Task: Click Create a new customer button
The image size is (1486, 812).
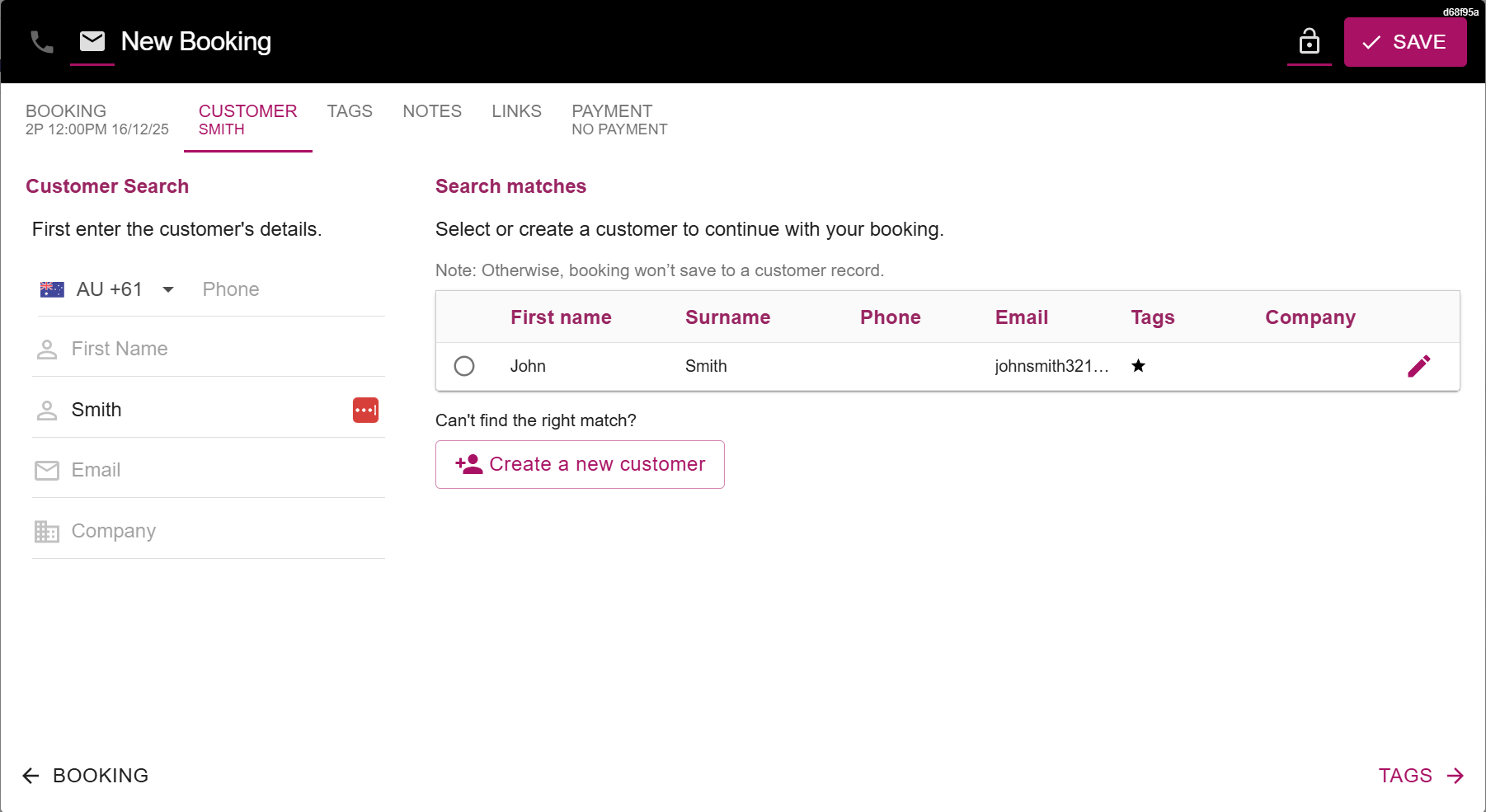Action: pyautogui.click(x=580, y=464)
